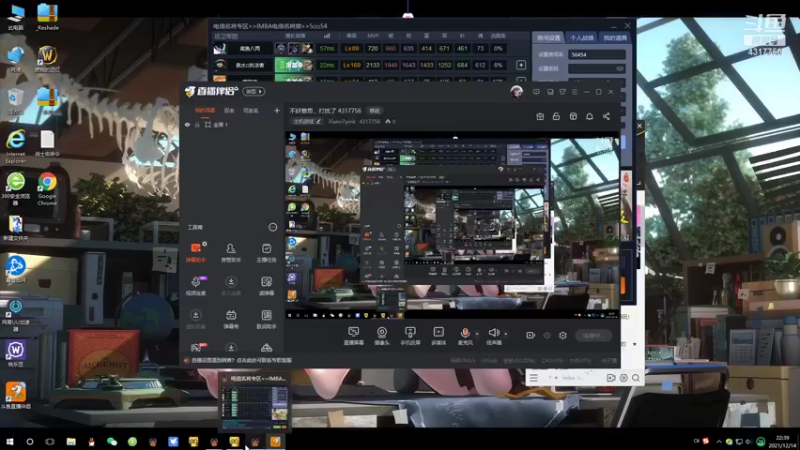Viewport: 800px width, 450px height.
Task: Open the 主播任务 checklist tool
Action: coord(266,252)
